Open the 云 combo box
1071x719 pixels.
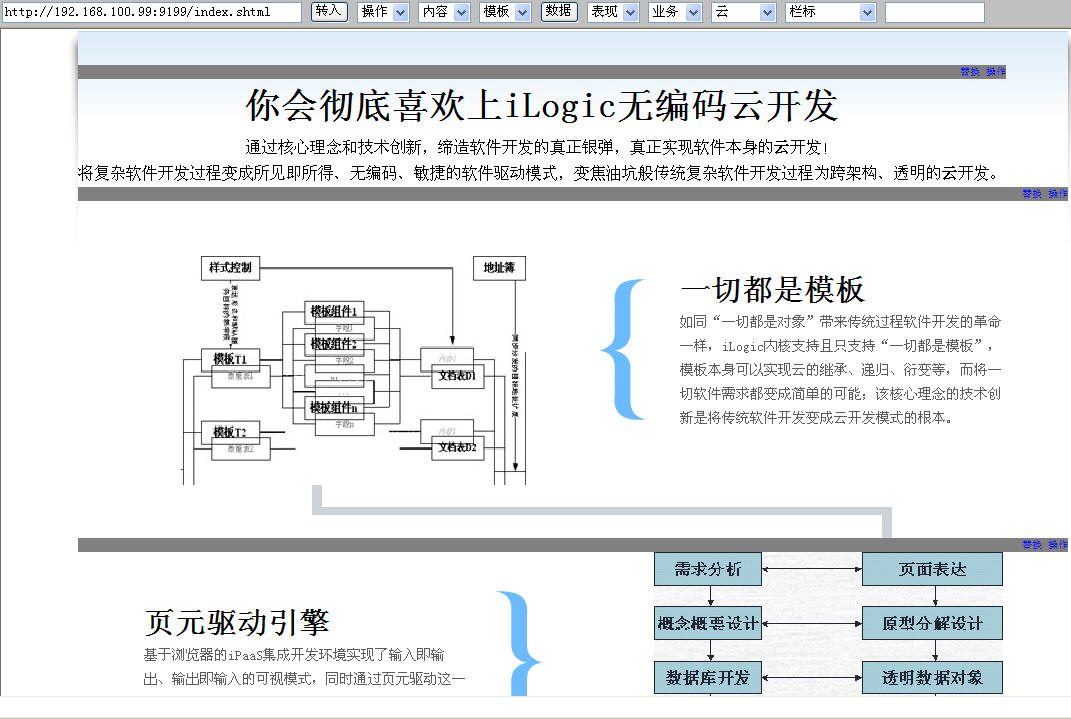[743, 12]
